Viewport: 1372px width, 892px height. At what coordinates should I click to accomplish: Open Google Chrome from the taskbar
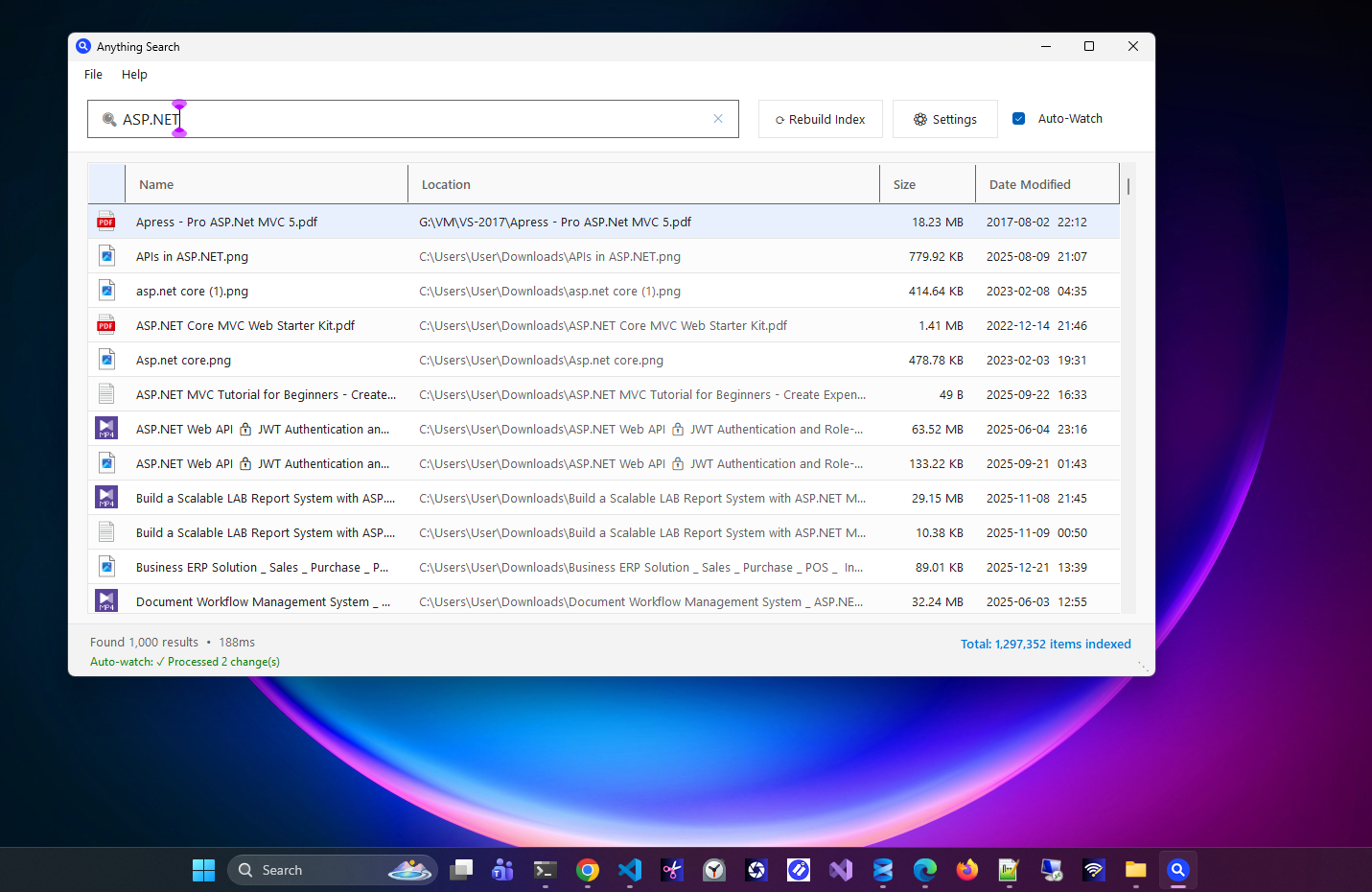(x=587, y=869)
